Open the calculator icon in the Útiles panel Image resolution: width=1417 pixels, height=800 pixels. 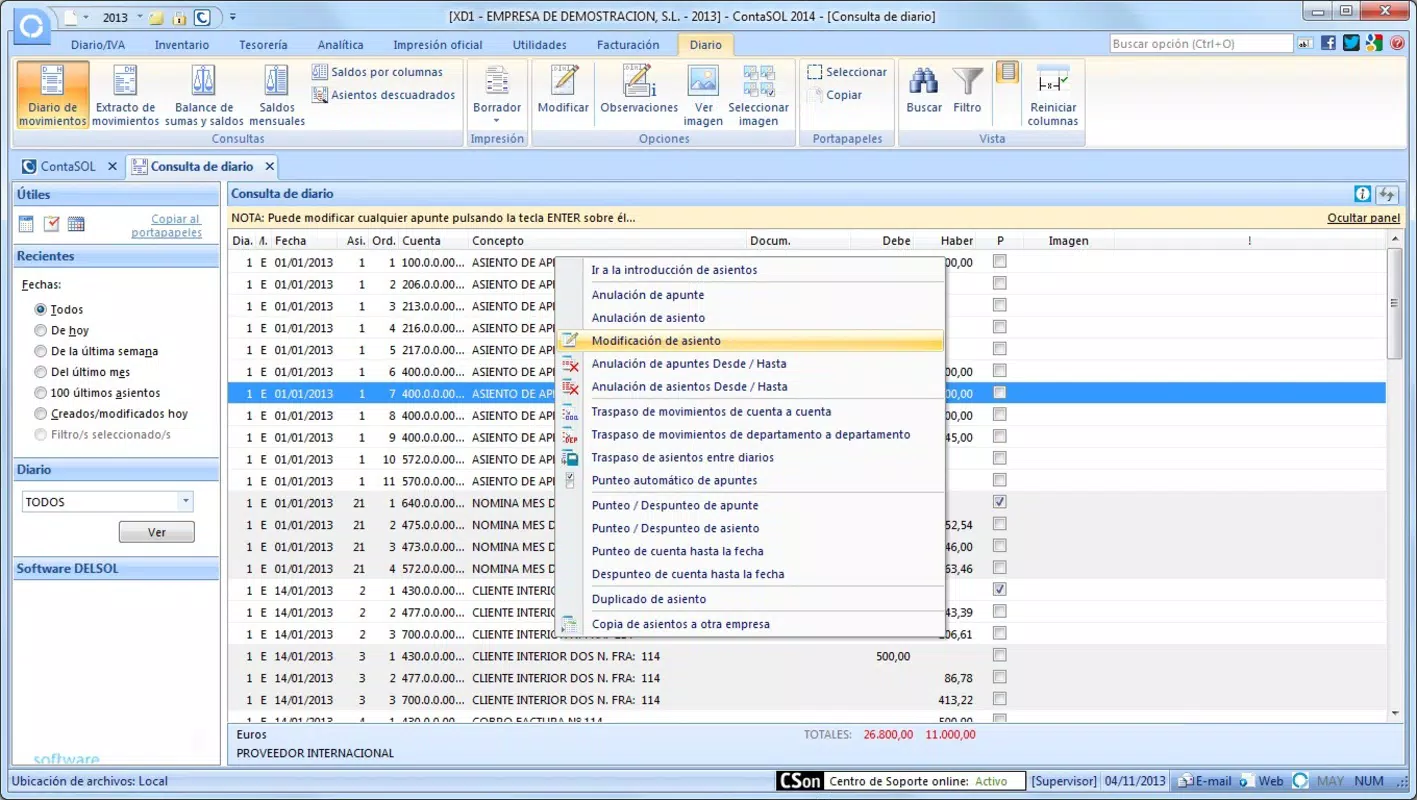[26, 224]
